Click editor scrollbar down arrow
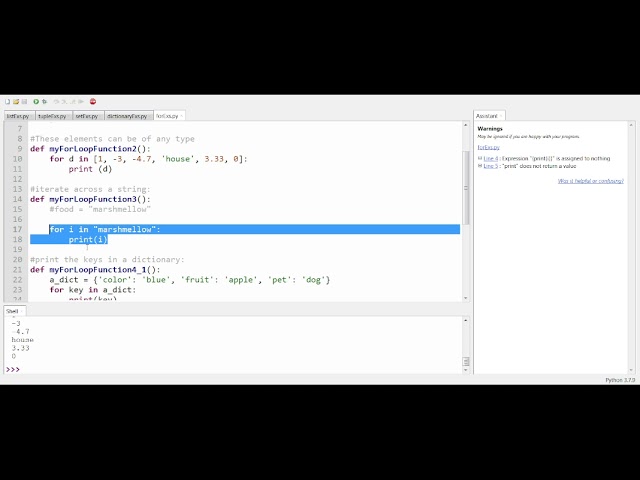Viewport: 640px width, 480px height. click(x=466, y=298)
